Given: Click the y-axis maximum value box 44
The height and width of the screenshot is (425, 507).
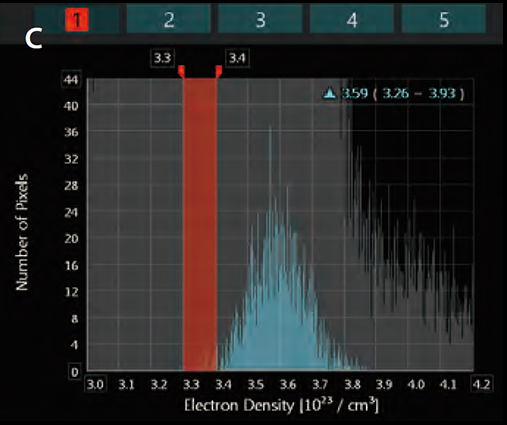Looking at the screenshot, I should point(71,80).
